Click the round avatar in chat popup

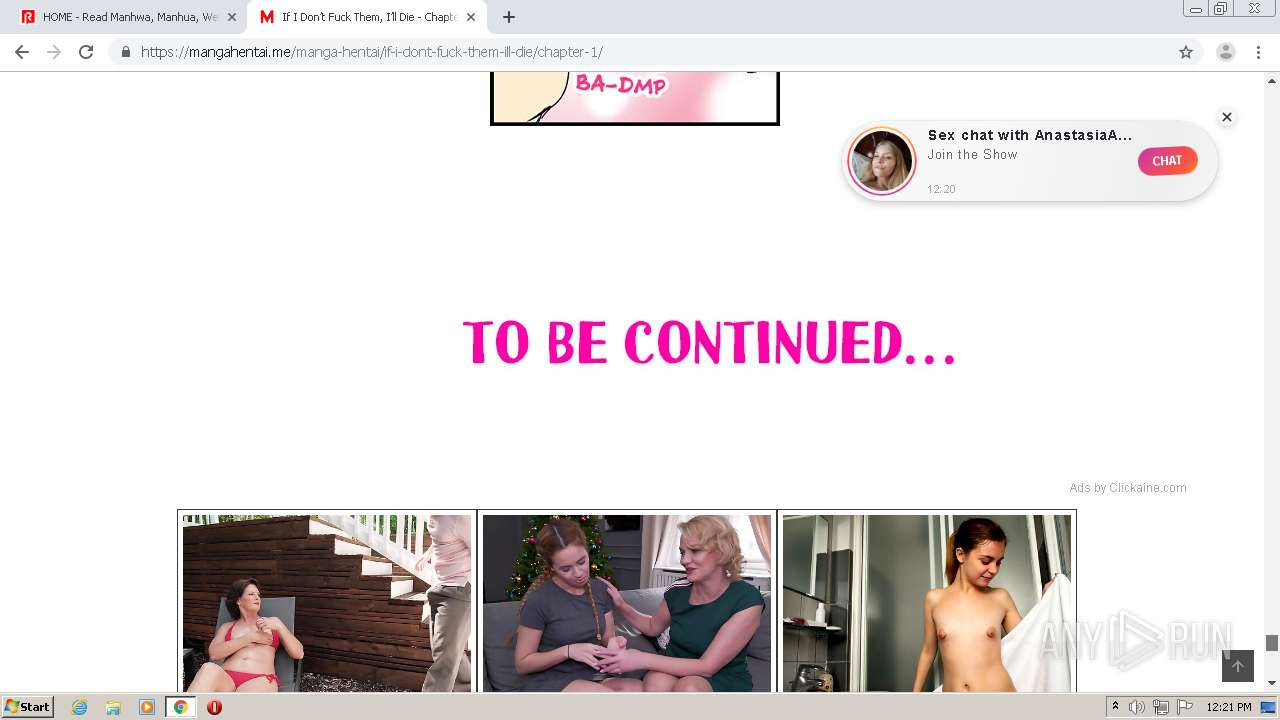882,161
